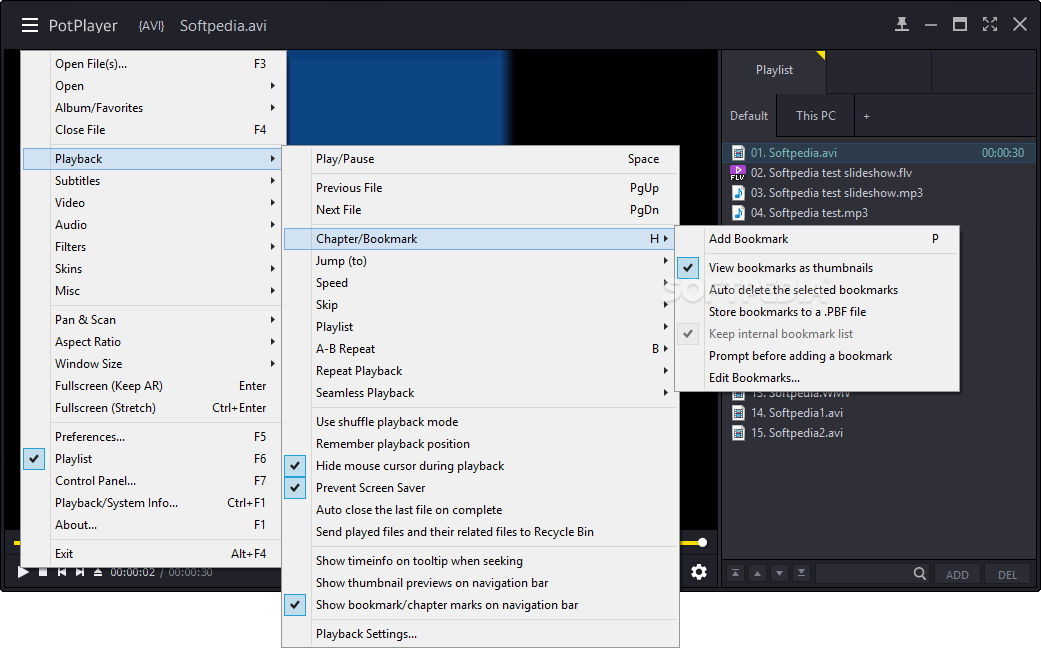Select the Default playlist tab
Viewport: 1041px width, 648px height.
749,116
